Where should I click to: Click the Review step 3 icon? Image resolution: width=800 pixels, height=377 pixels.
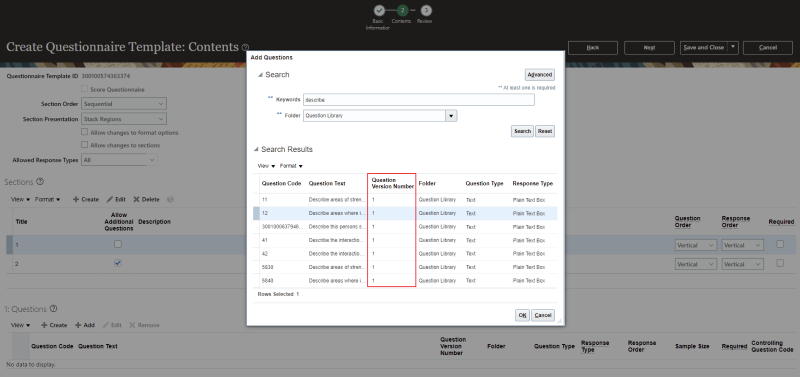click(426, 10)
